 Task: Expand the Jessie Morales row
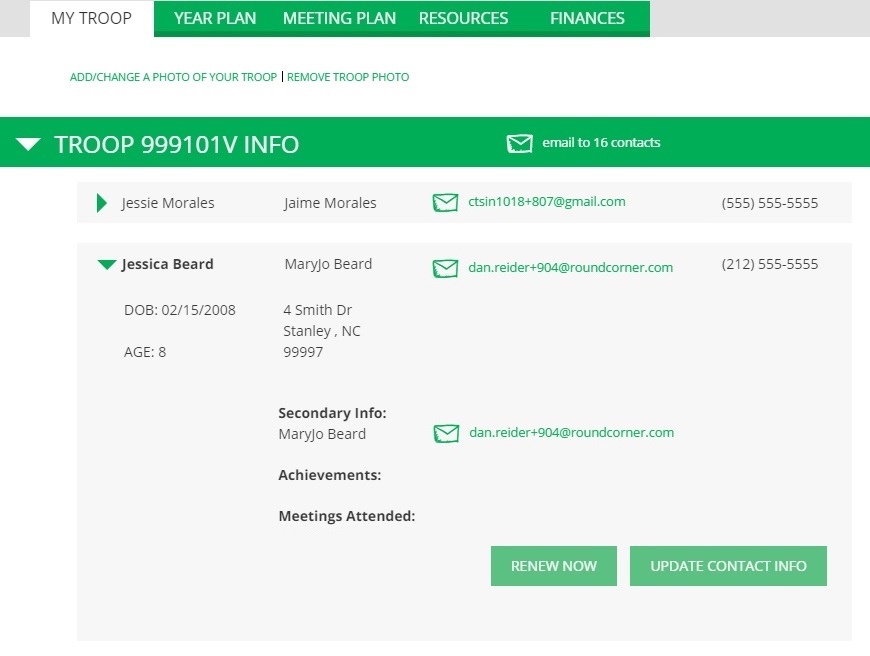102,203
